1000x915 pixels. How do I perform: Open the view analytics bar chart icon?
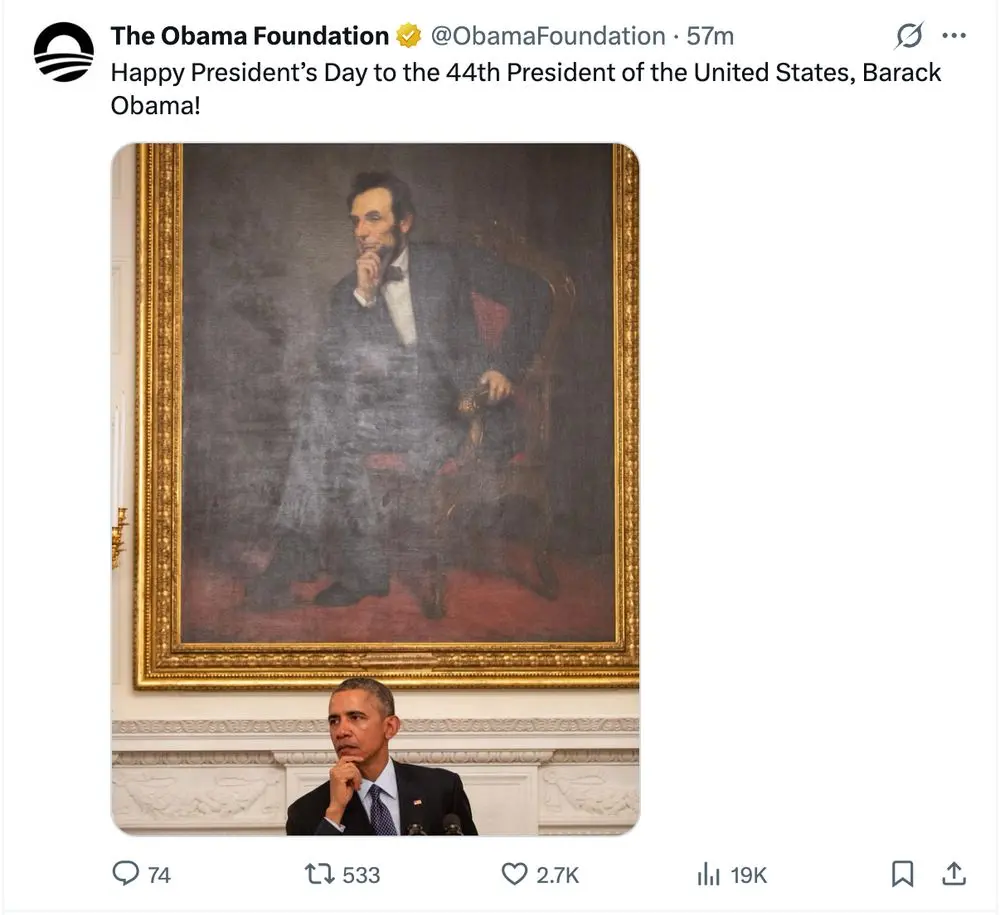click(708, 874)
